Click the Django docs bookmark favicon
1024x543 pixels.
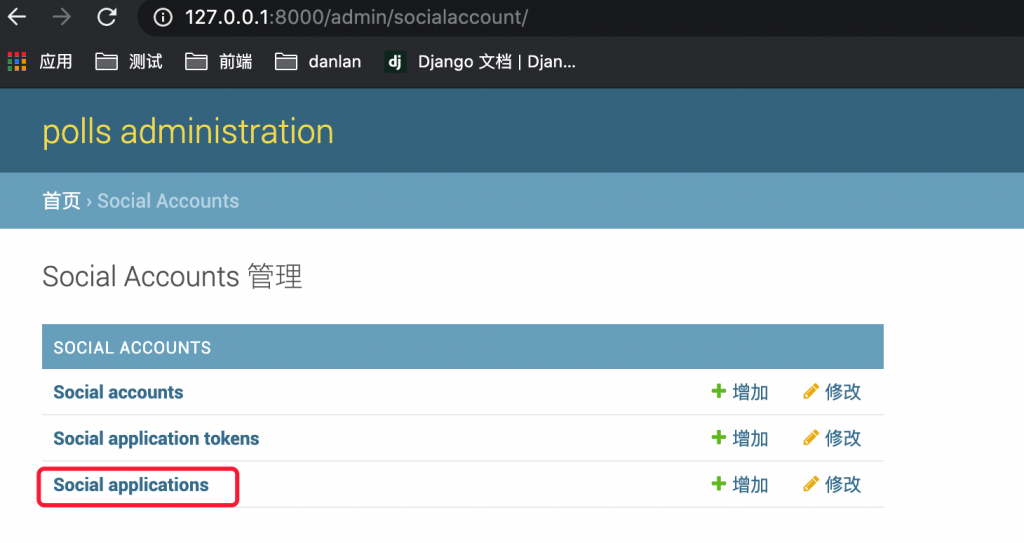click(395, 62)
